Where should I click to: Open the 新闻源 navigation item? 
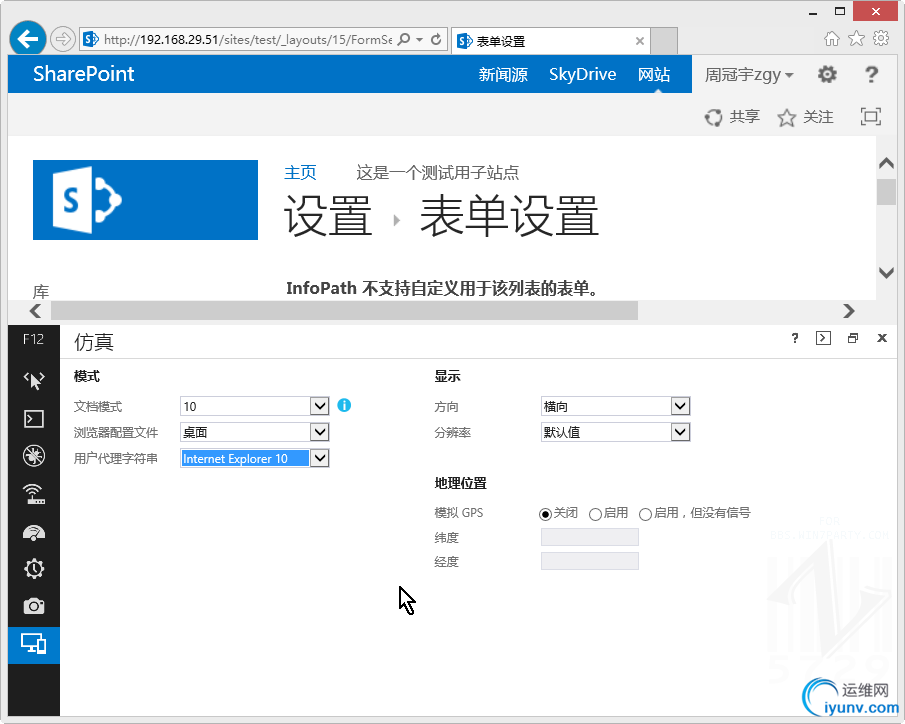click(x=503, y=74)
